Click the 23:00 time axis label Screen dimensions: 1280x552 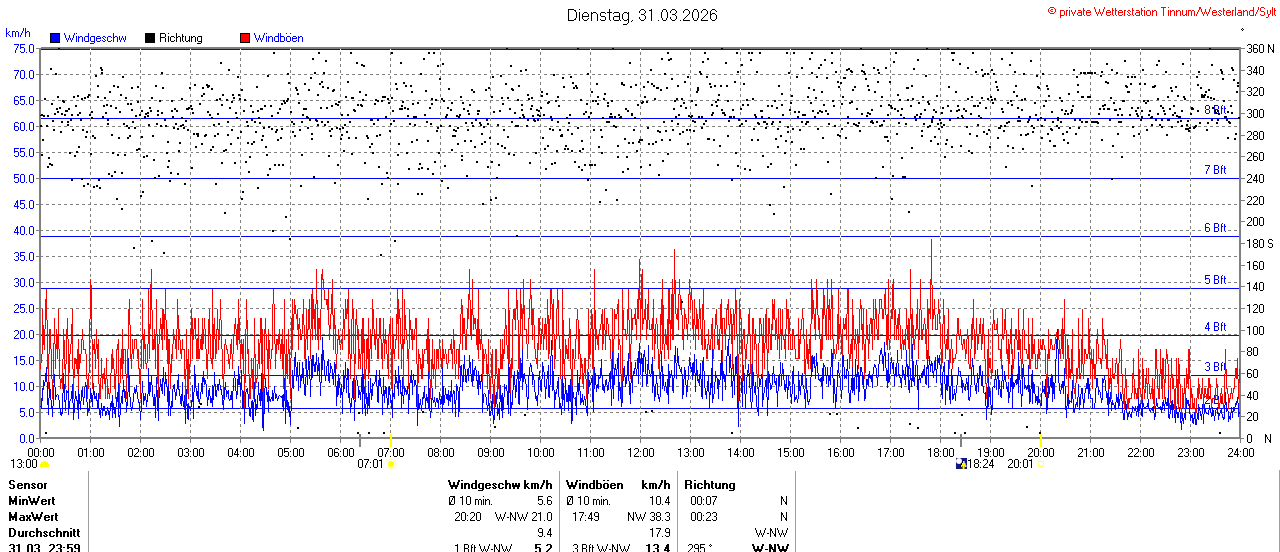coord(1191,452)
